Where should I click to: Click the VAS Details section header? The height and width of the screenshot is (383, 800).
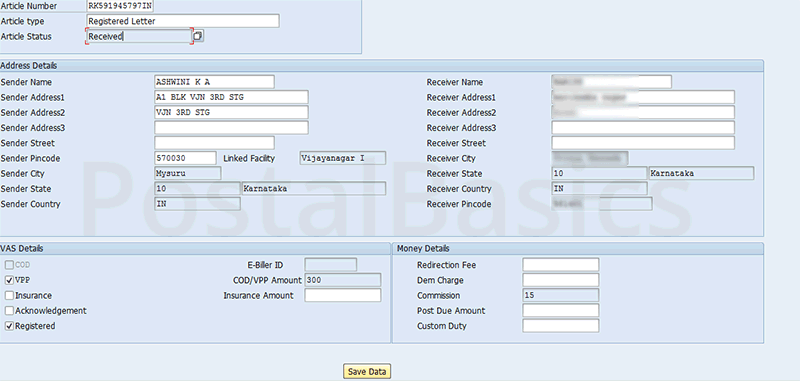pos(195,248)
